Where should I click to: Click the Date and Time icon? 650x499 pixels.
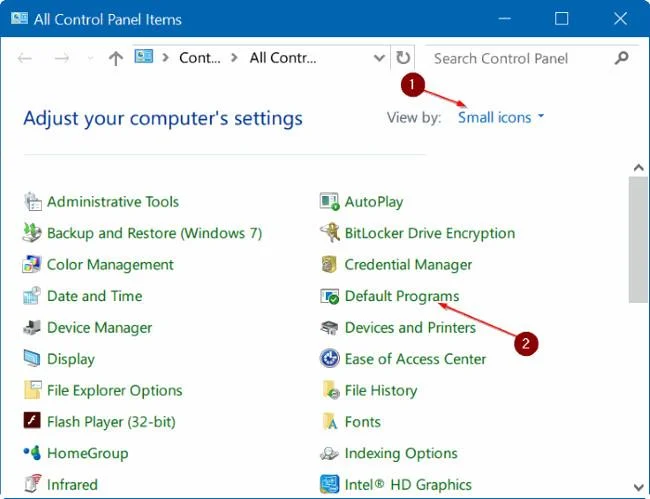click(32, 296)
